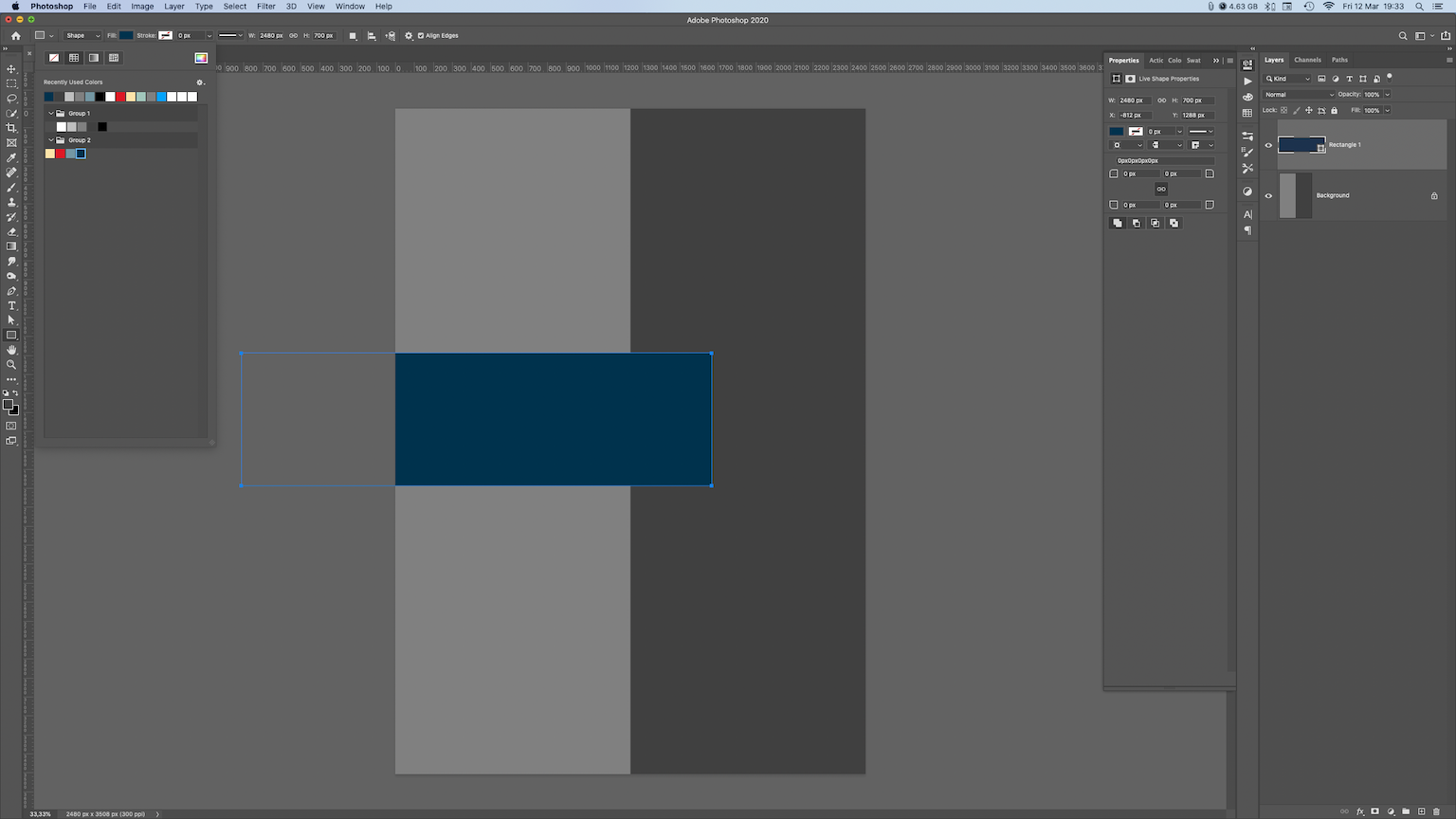1456x819 pixels.
Task: Select the Frame tool
Action: point(11,143)
